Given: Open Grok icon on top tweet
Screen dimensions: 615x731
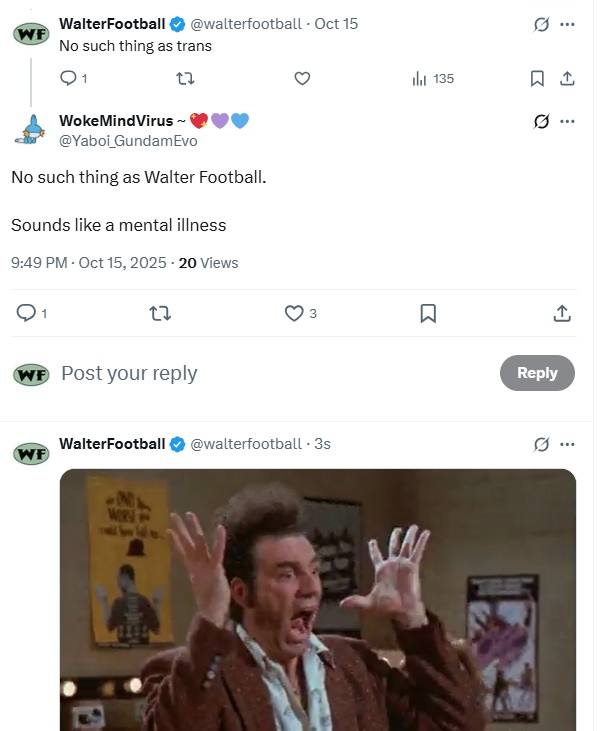Looking at the screenshot, I should coord(542,24).
